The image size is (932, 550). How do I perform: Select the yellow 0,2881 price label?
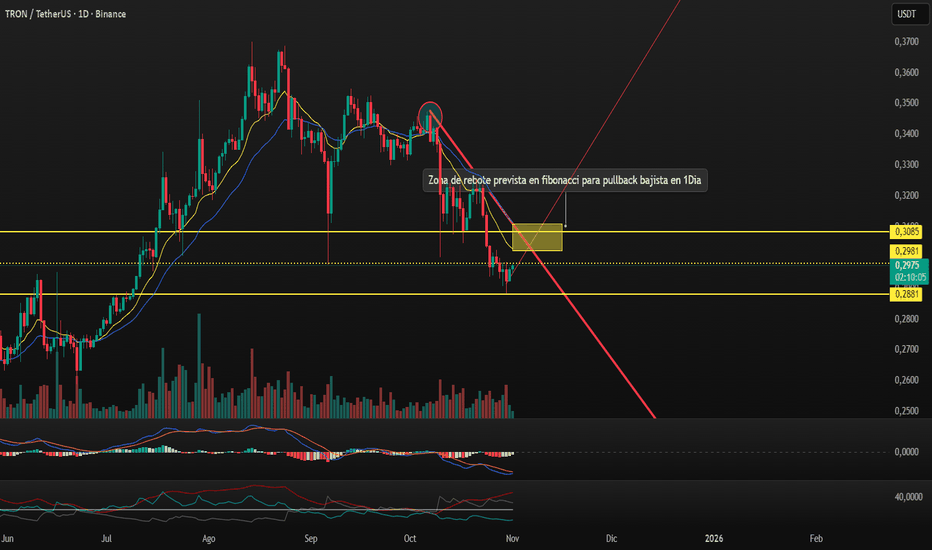coord(906,294)
